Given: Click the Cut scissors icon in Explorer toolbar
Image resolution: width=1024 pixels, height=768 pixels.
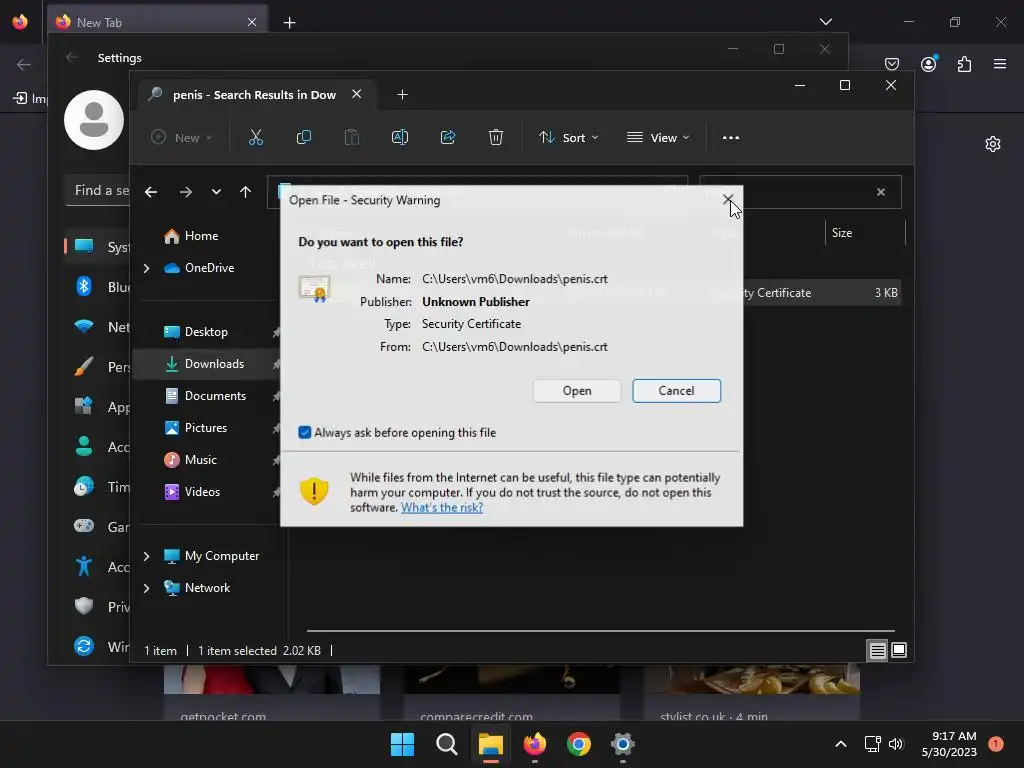Looking at the screenshot, I should (x=255, y=138).
